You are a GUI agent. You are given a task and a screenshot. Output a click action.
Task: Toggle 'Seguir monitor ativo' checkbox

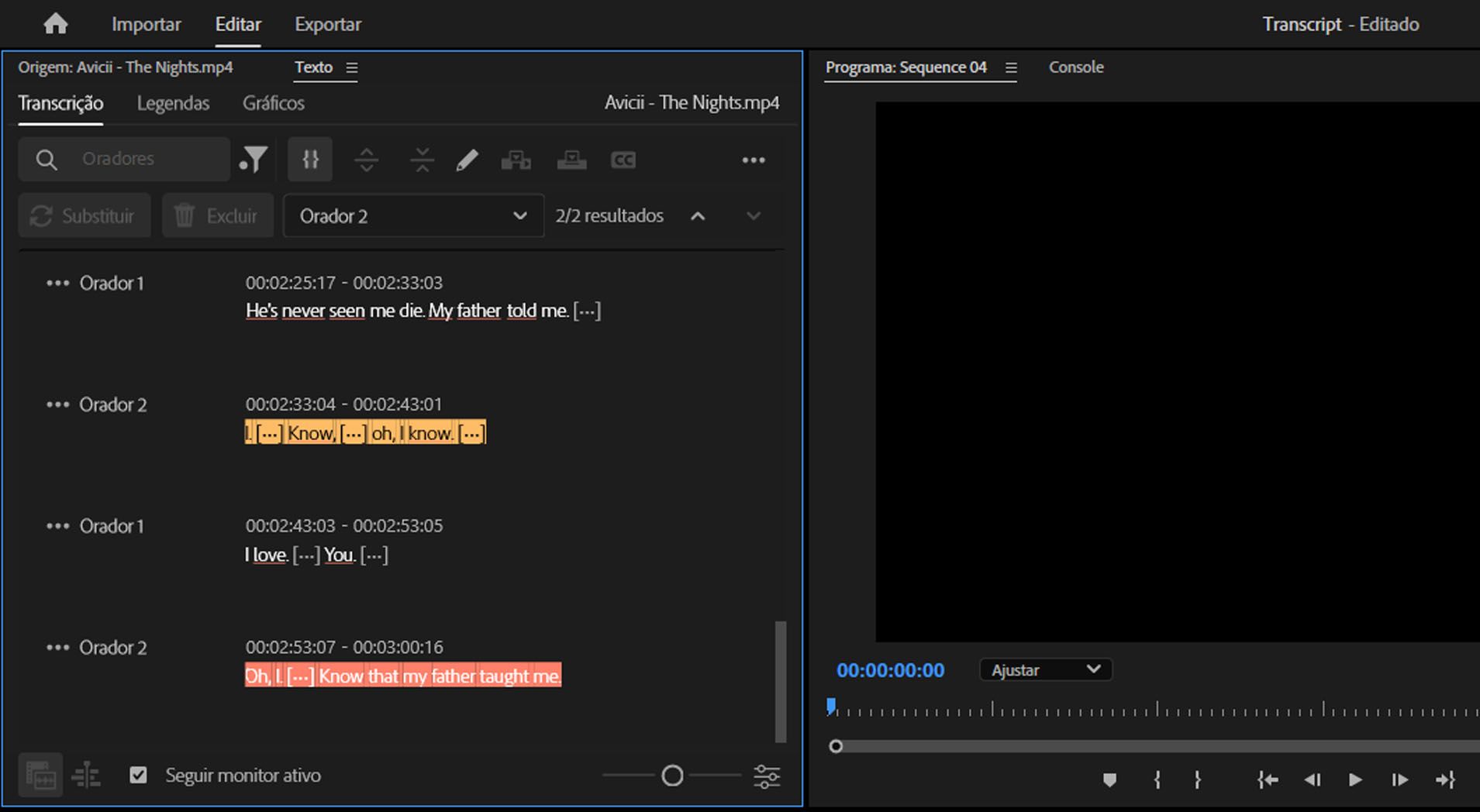(138, 775)
